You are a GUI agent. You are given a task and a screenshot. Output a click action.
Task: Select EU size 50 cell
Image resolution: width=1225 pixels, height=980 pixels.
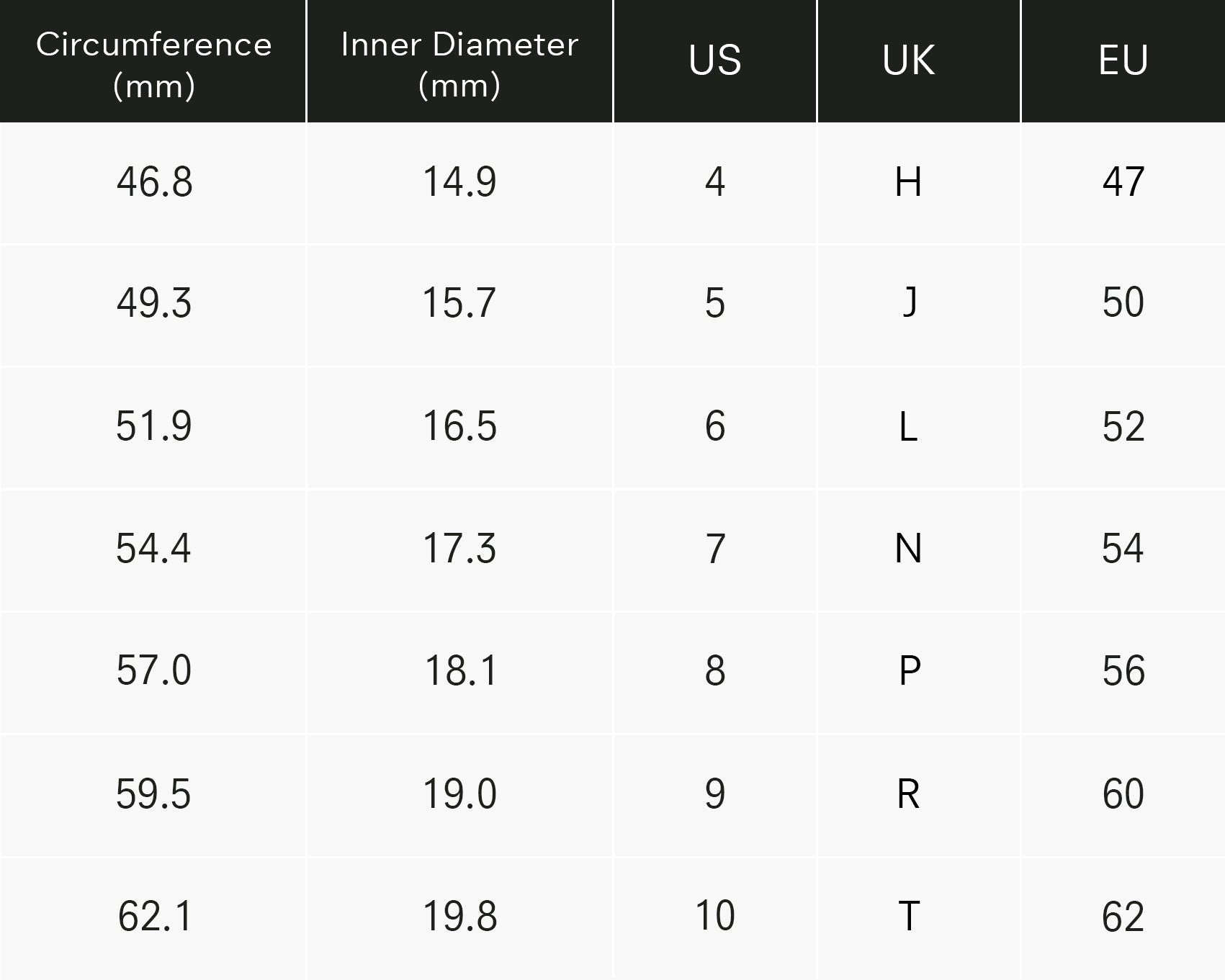[x=1123, y=303]
